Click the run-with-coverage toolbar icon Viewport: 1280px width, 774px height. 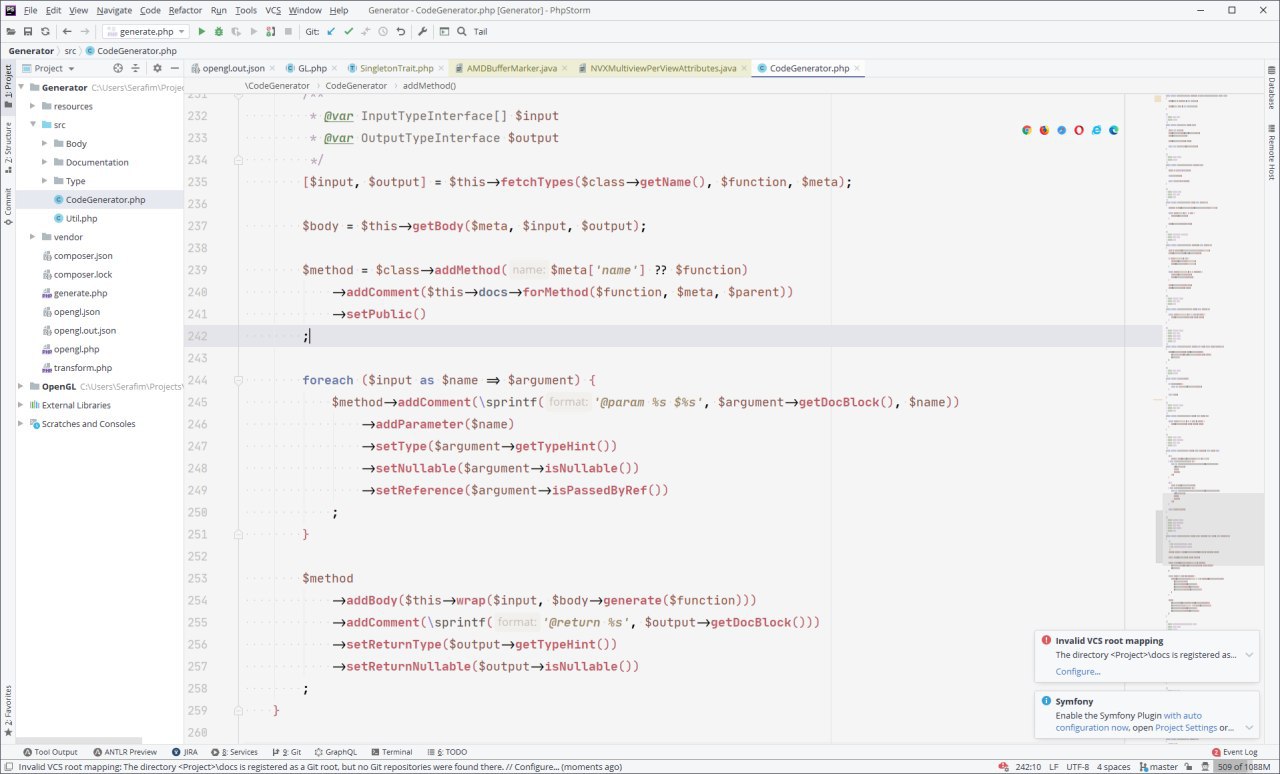click(236, 31)
